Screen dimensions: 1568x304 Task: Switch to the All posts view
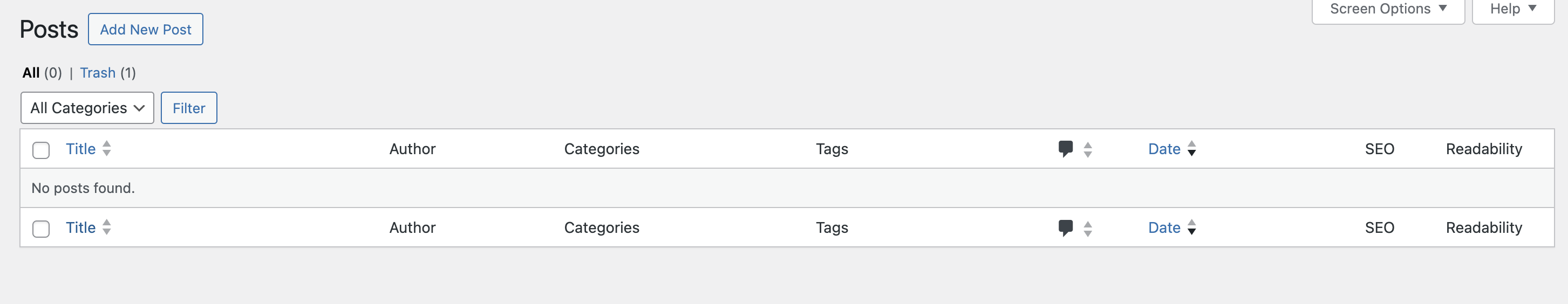pos(31,73)
